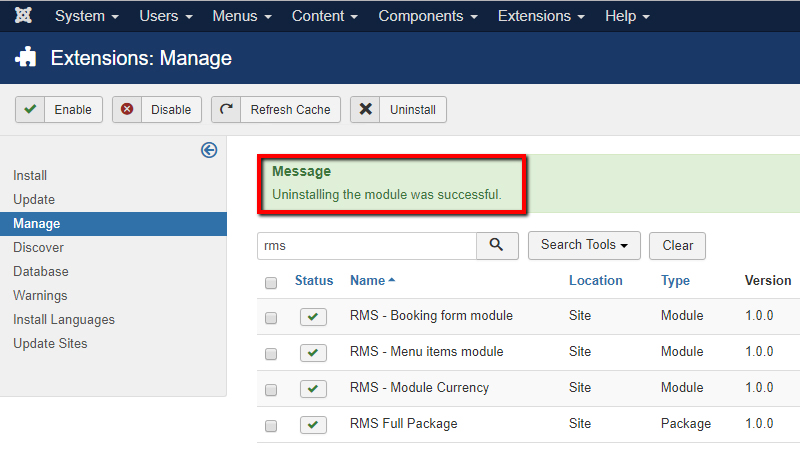
Task: Tick the RMS Full Package checkbox
Action: click(271, 426)
